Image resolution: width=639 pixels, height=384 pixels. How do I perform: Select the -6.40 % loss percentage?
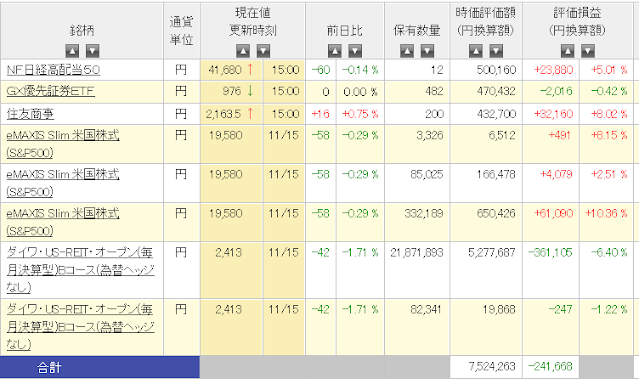tap(609, 253)
